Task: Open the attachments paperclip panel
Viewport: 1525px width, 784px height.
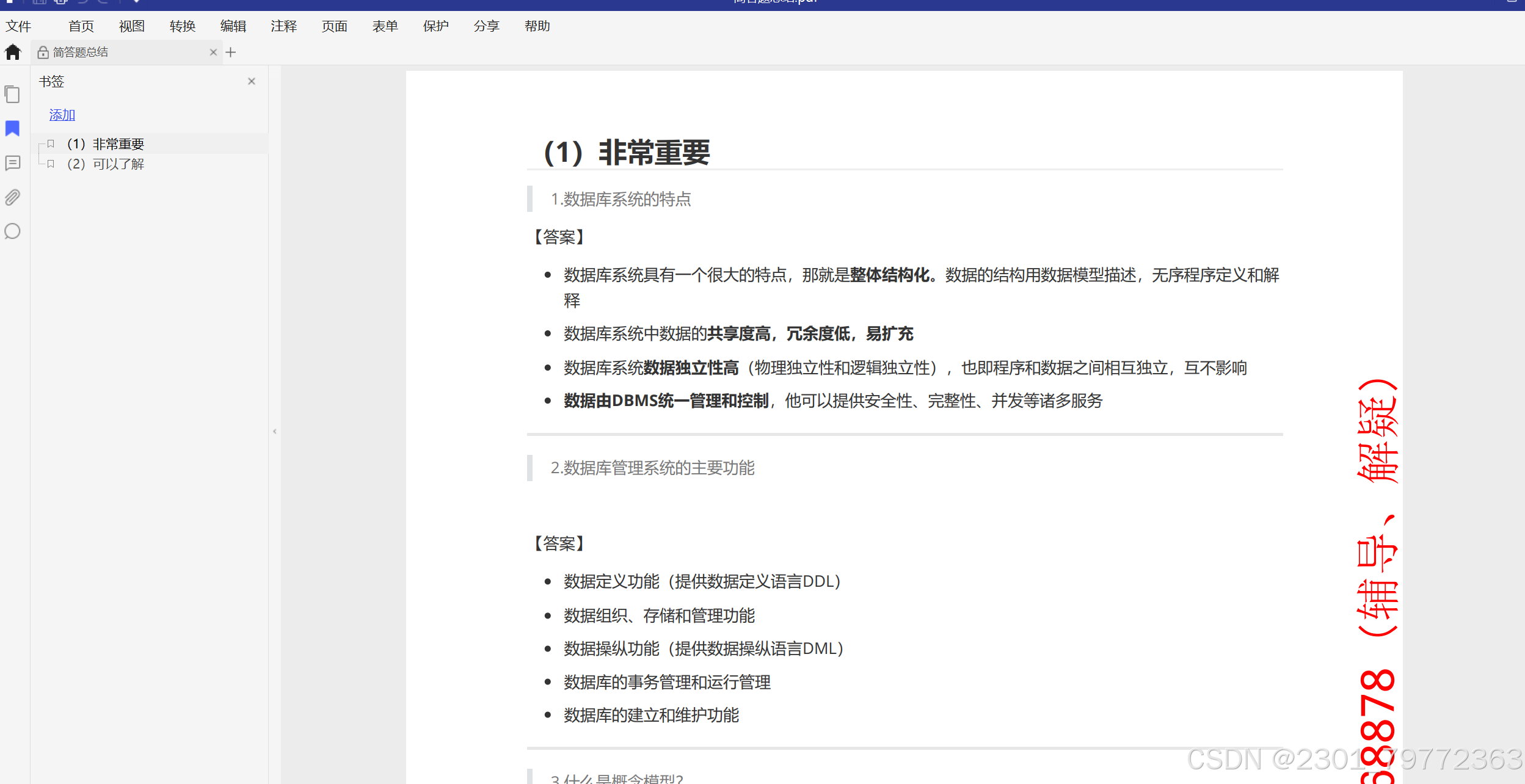Action: [x=12, y=197]
